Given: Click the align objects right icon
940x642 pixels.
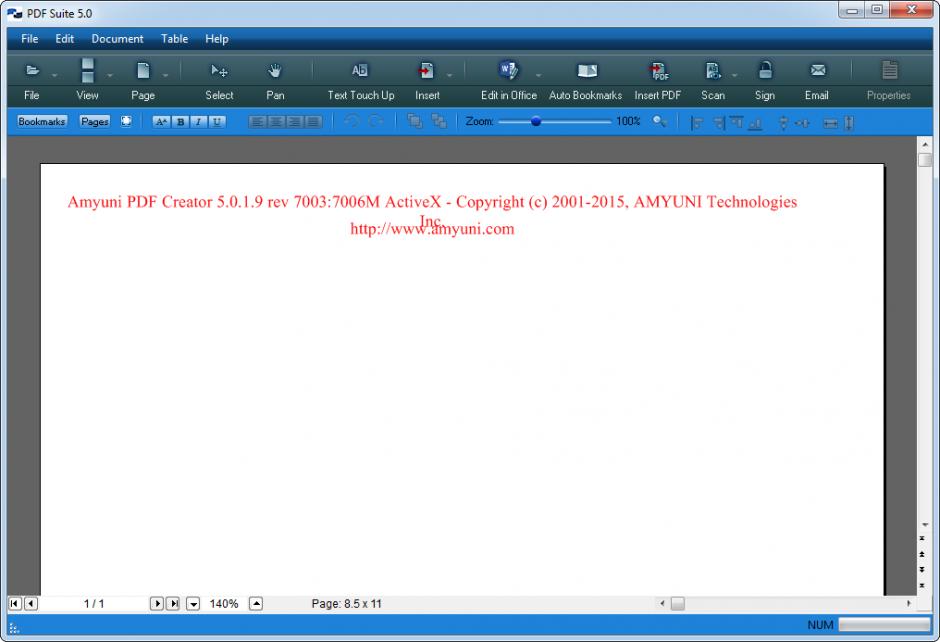Looking at the screenshot, I should pyautogui.click(x=719, y=123).
